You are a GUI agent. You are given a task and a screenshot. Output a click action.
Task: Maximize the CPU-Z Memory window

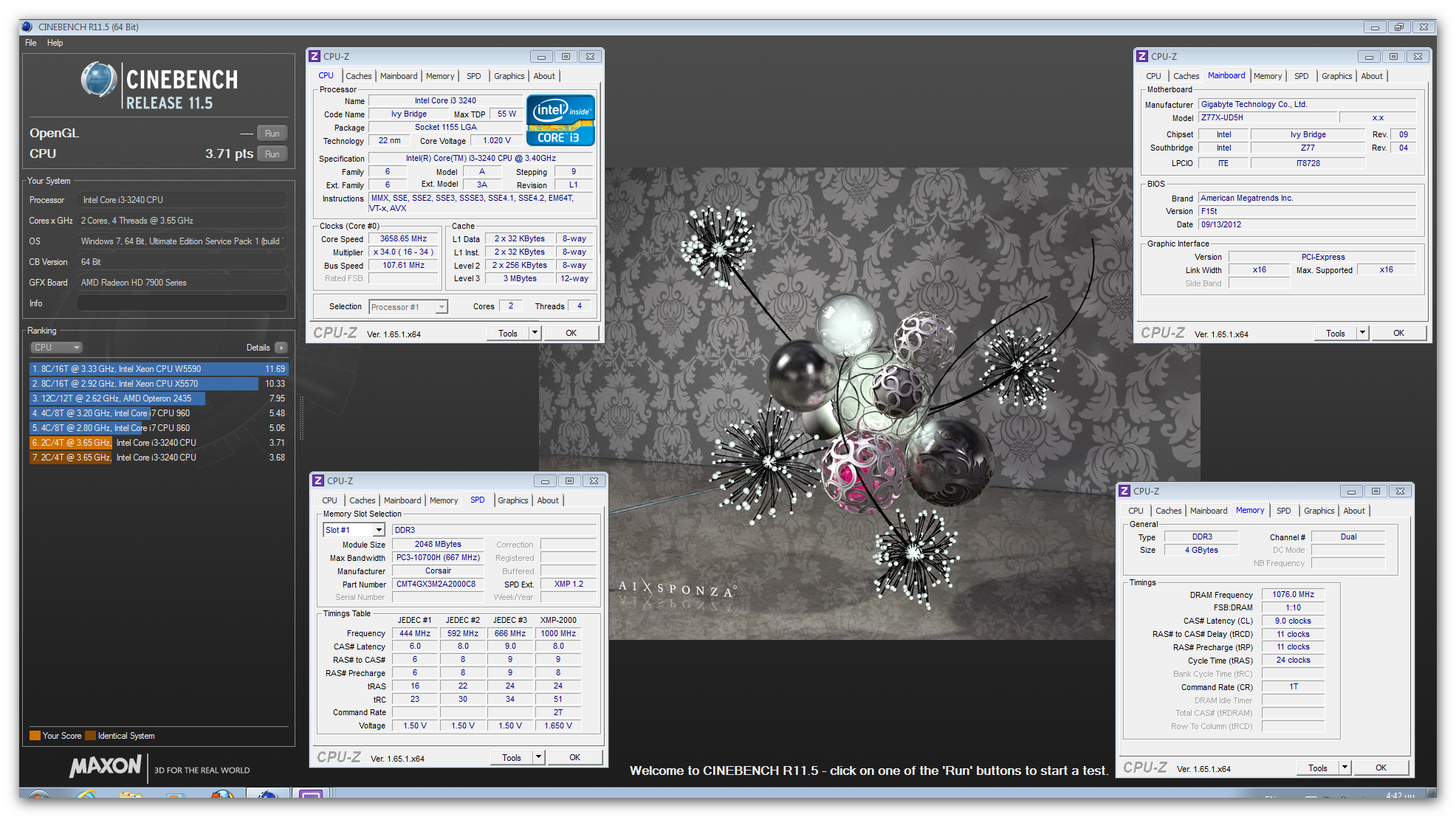(1376, 491)
